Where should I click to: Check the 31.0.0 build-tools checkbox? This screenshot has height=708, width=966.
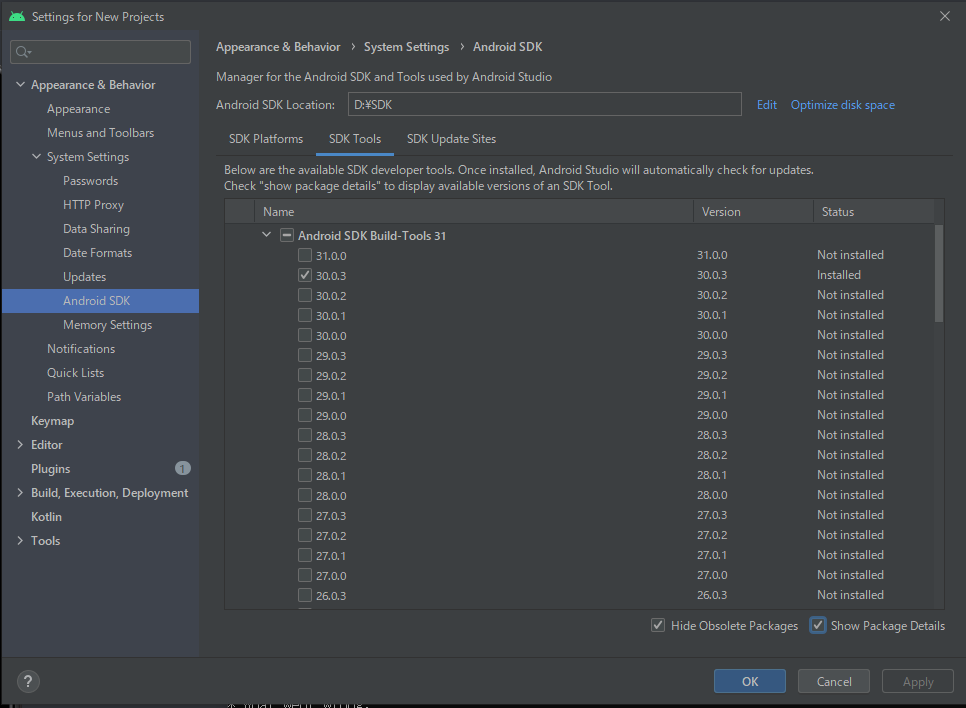(x=305, y=255)
